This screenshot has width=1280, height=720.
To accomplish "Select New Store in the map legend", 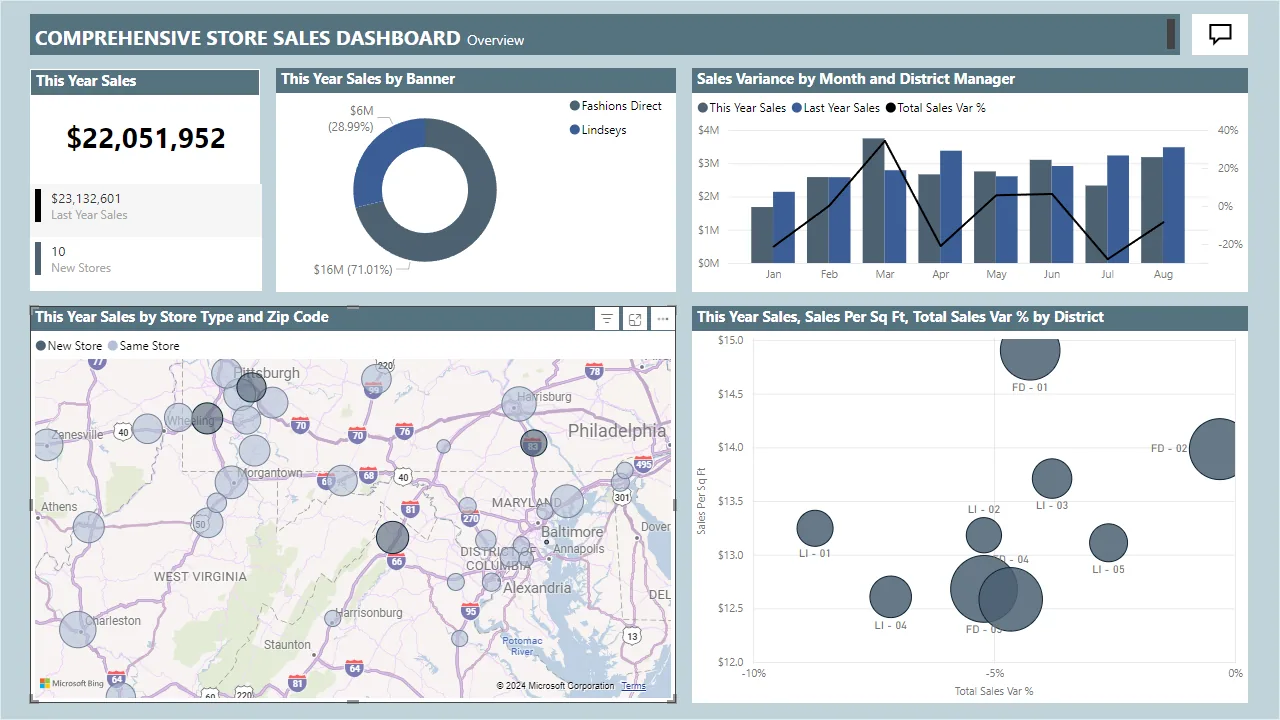I will 69,346.
